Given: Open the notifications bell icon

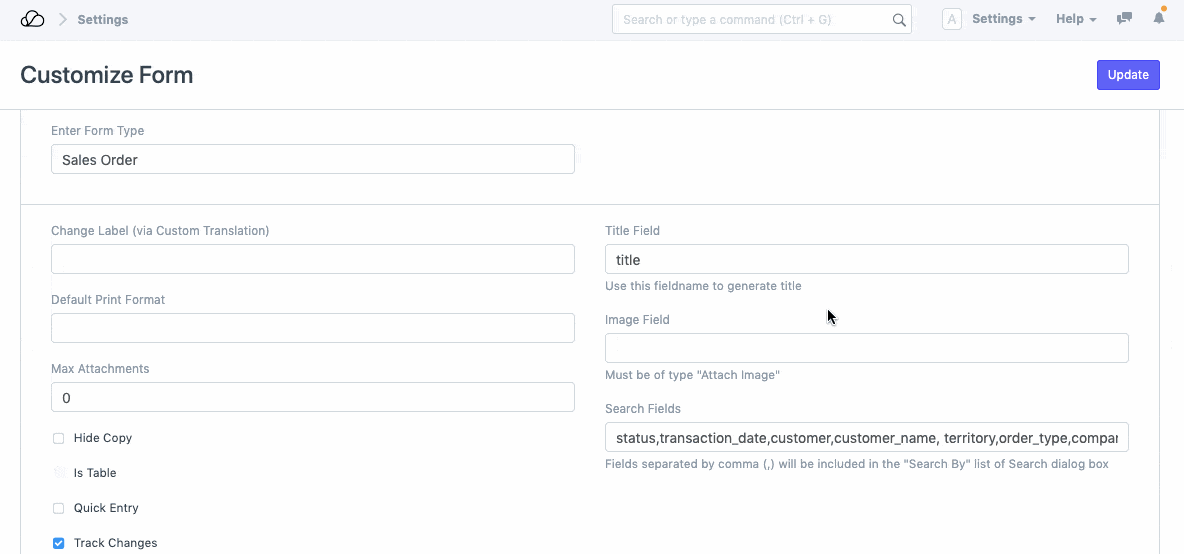Looking at the screenshot, I should (x=1159, y=19).
